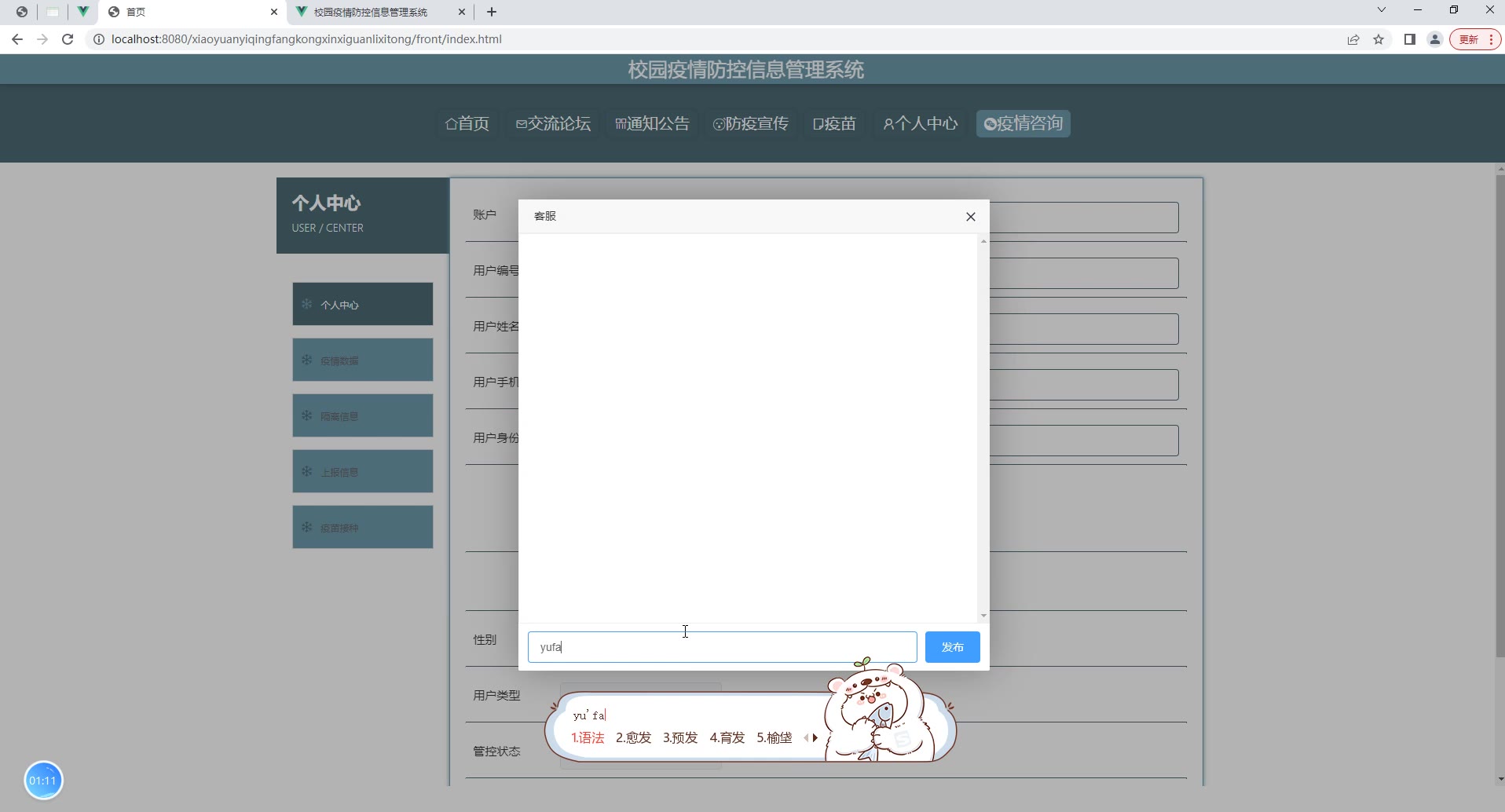Image resolution: width=1505 pixels, height=812 pixels.
Task: Click the 账户 input field behind the dialog
Action: pyautogui.click(x=1084, y=218)
